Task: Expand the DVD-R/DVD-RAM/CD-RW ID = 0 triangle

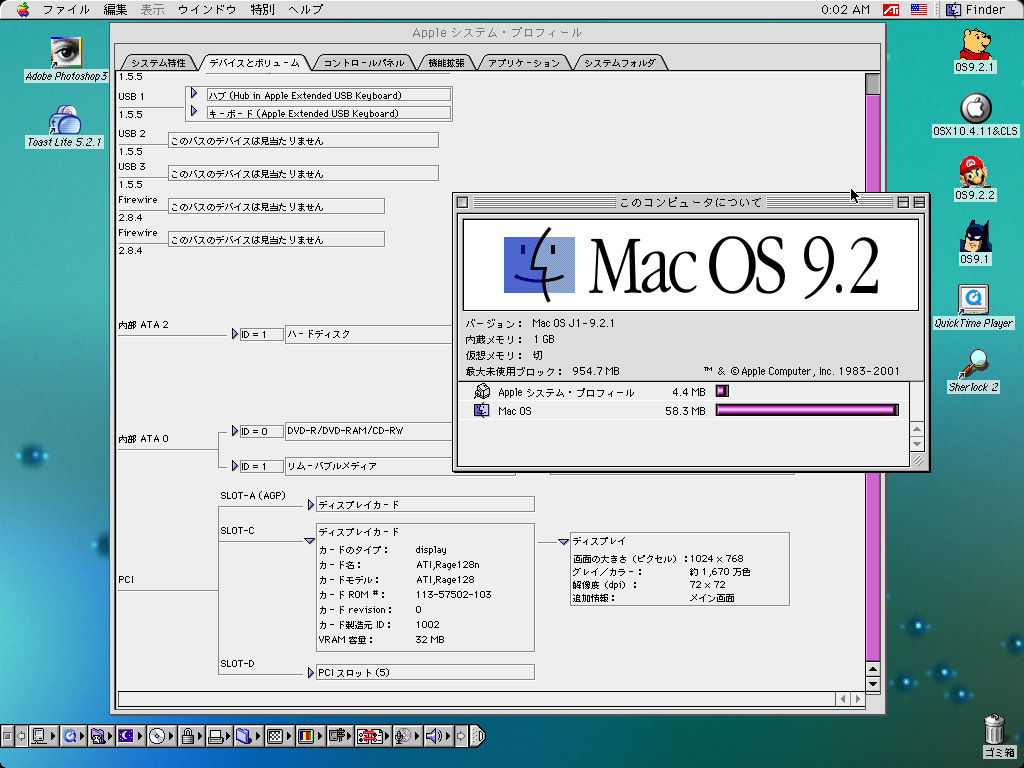Action: pos(235,431)
